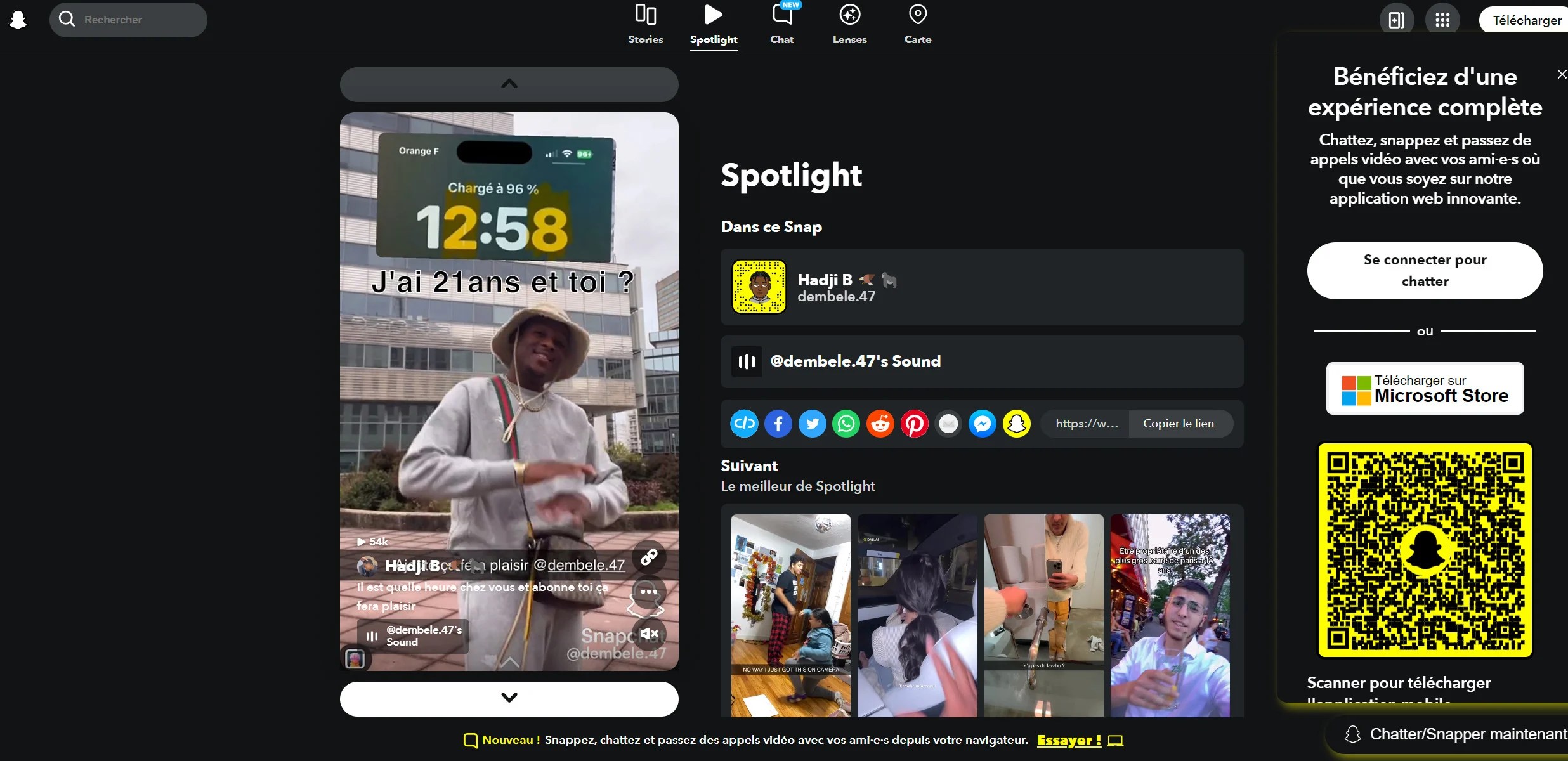Open the apps grid icon at top right
Screen dimensions: 1568x761
point(1443,19)
